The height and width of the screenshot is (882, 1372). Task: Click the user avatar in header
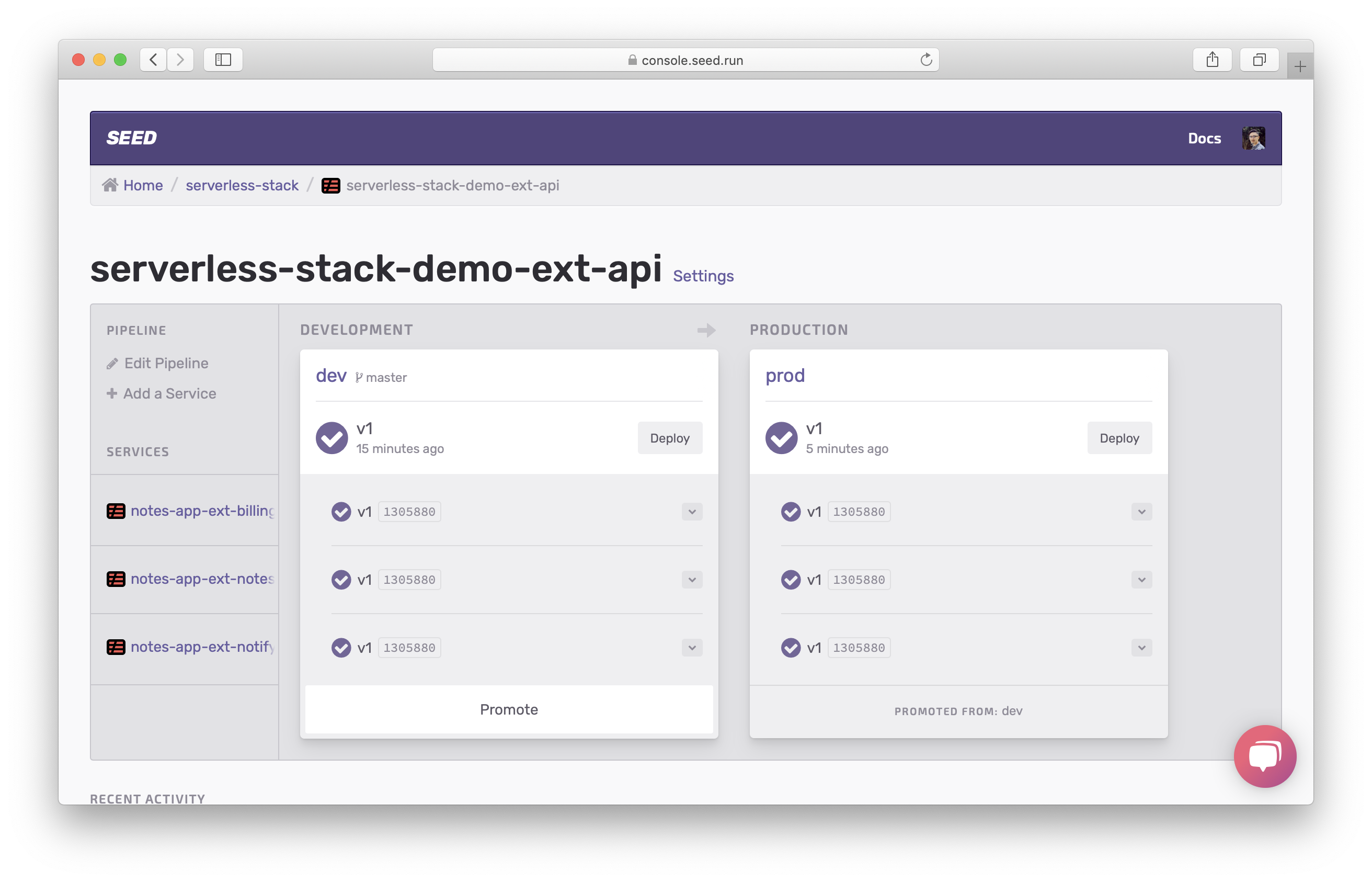pyautogui.click(x=1253, y=139)
